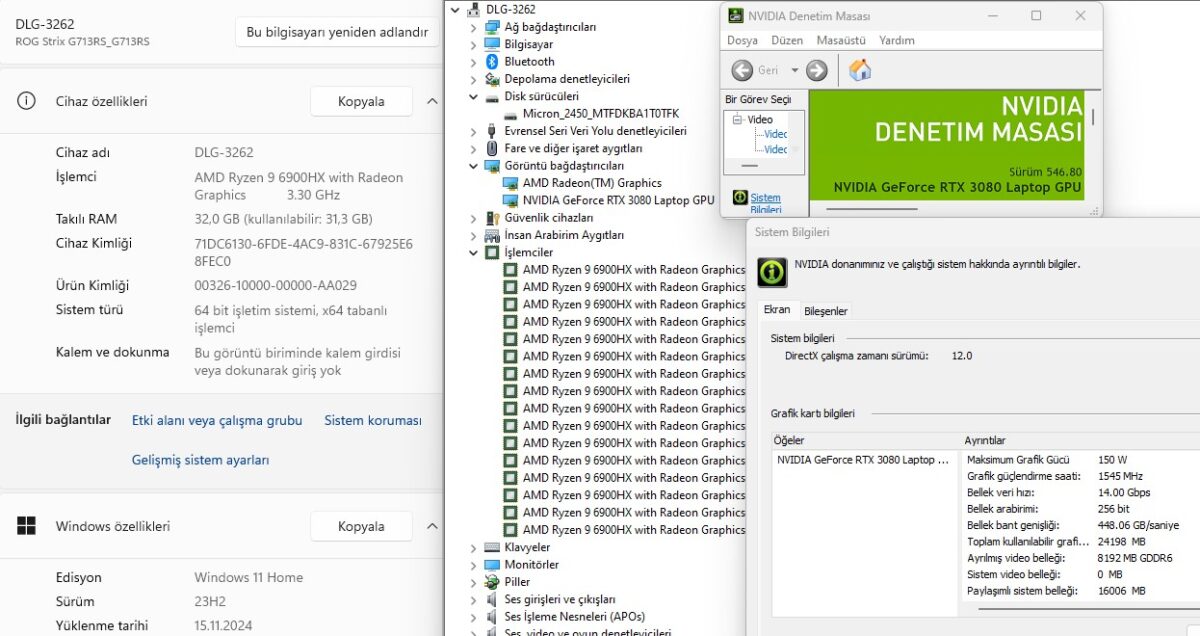Open the Düzen menu
The height and width of the screenshot is (636, 1200).
pyautogui.click(x=787, y=41)
